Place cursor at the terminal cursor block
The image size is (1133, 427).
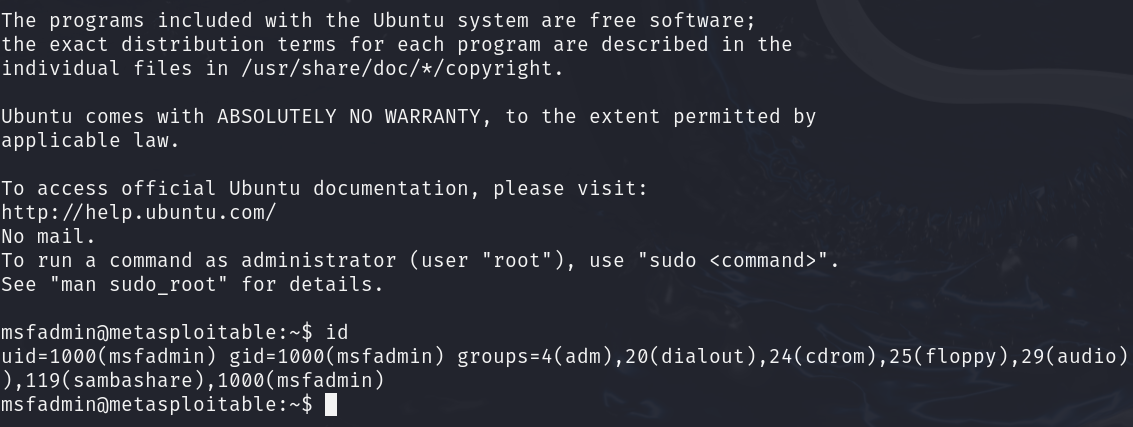pos(331,404)
